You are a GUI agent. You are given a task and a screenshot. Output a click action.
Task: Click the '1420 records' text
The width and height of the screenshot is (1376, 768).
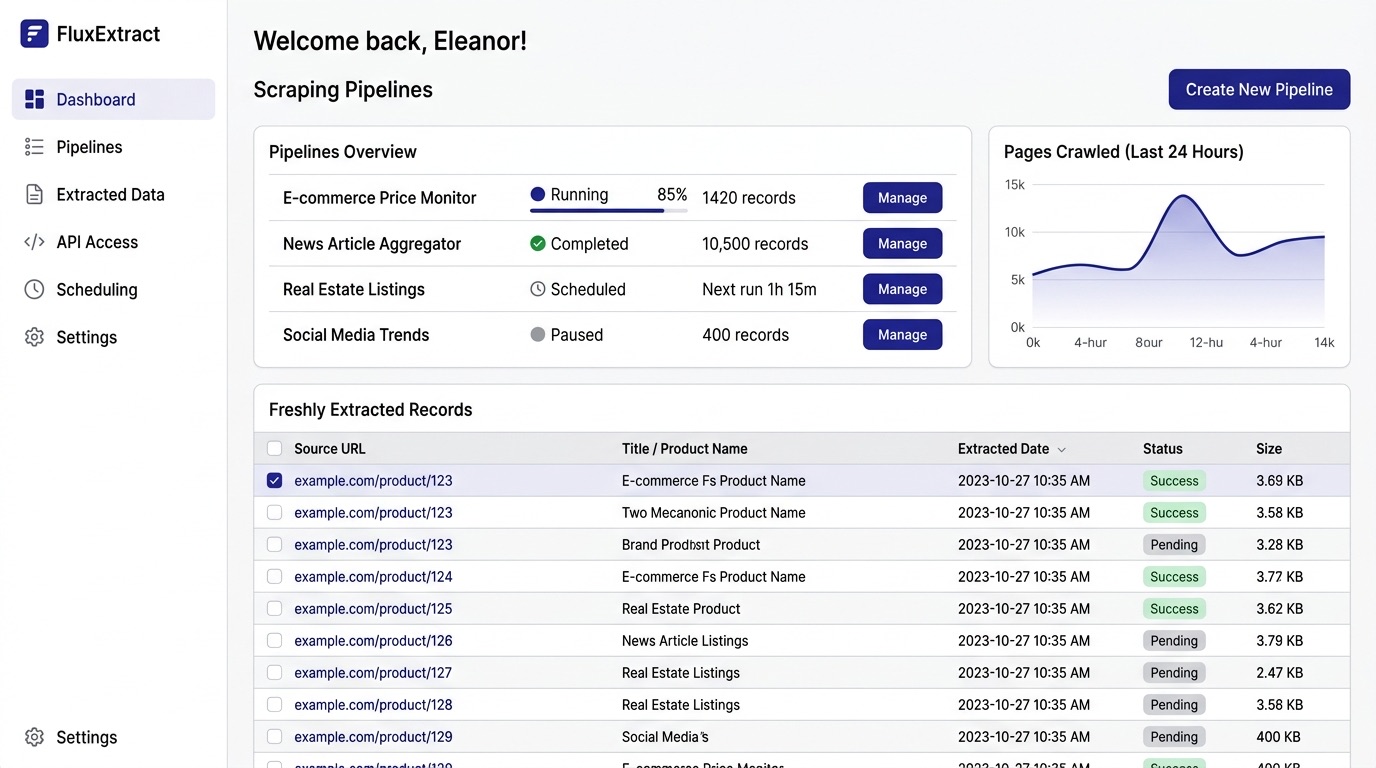pyautogui.click(x=749, y=198)
